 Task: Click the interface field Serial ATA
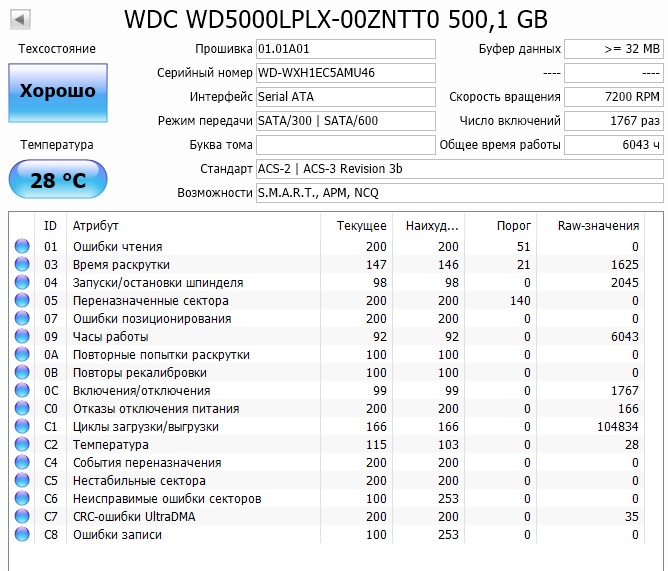[x=346, y=97]
